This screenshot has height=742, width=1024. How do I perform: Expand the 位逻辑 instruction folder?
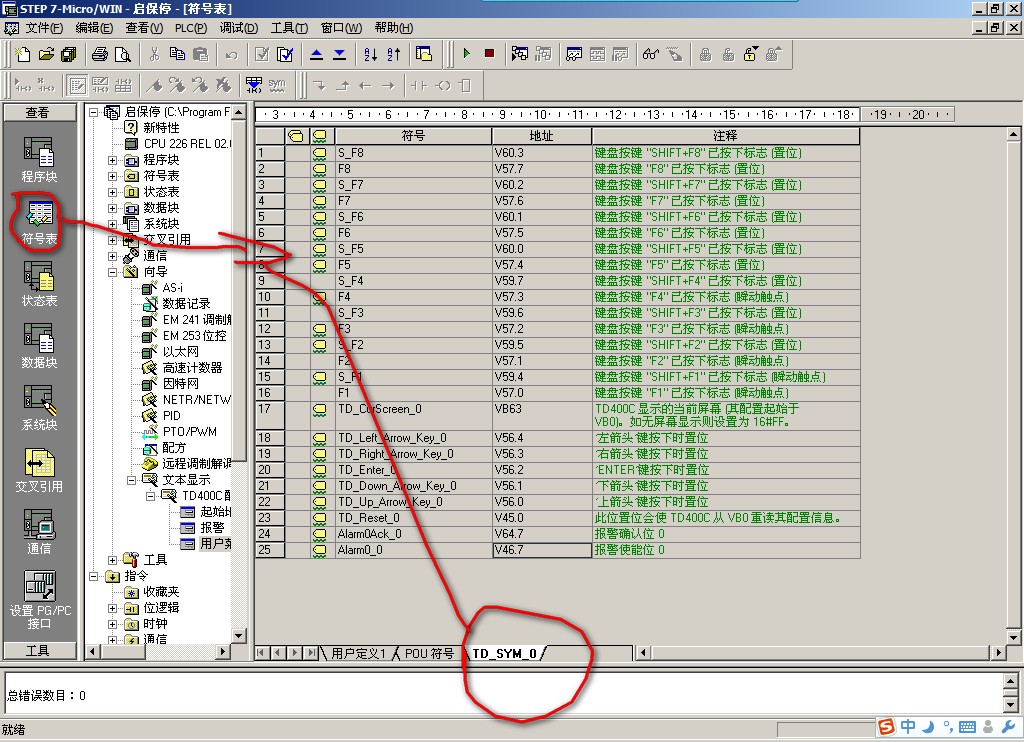click(113, 608)
